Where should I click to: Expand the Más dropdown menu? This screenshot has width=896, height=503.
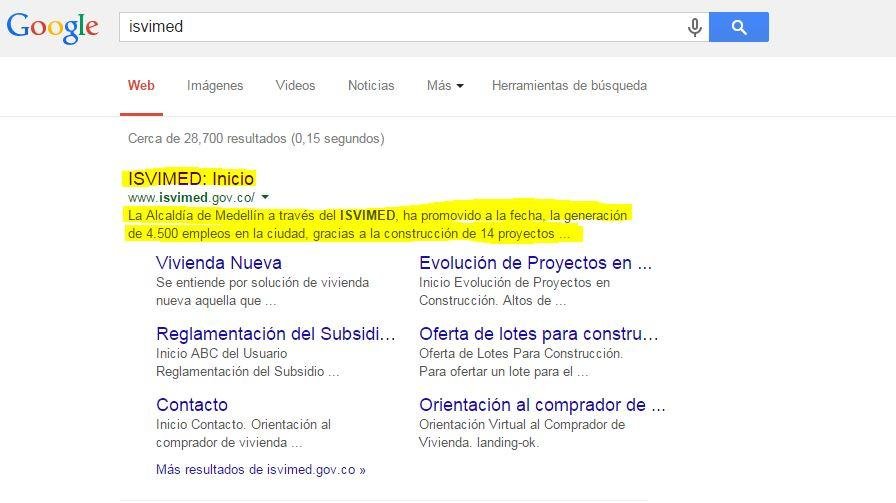click(x=445, y=85)
